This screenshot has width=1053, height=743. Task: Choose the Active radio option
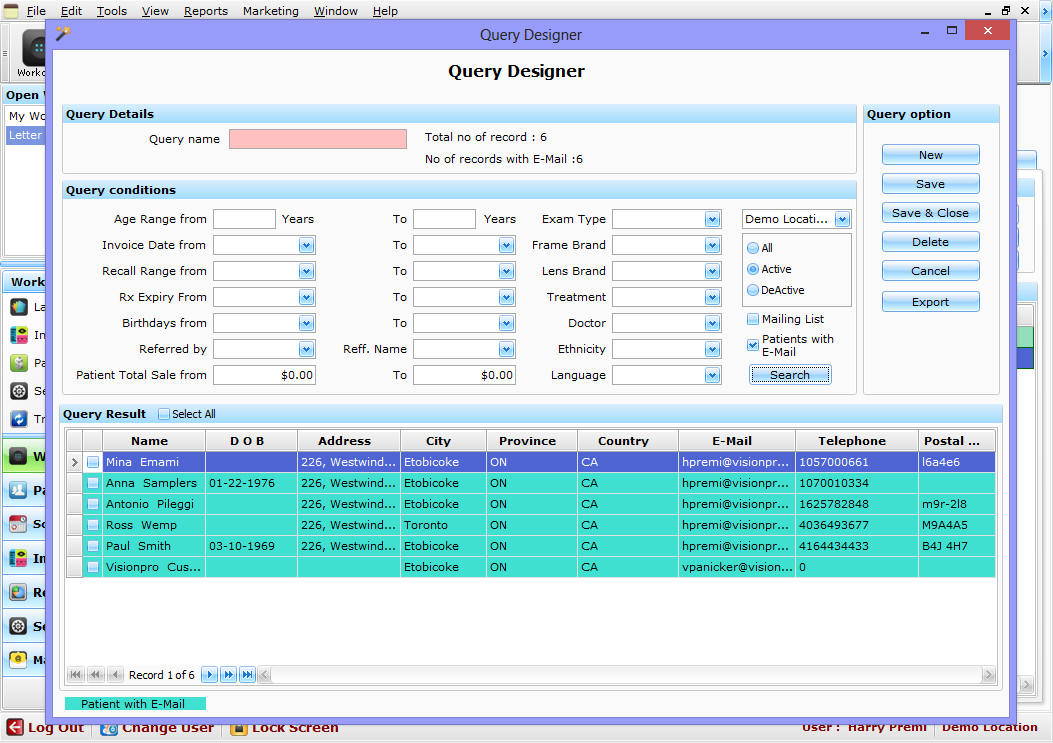coord(753,269)
